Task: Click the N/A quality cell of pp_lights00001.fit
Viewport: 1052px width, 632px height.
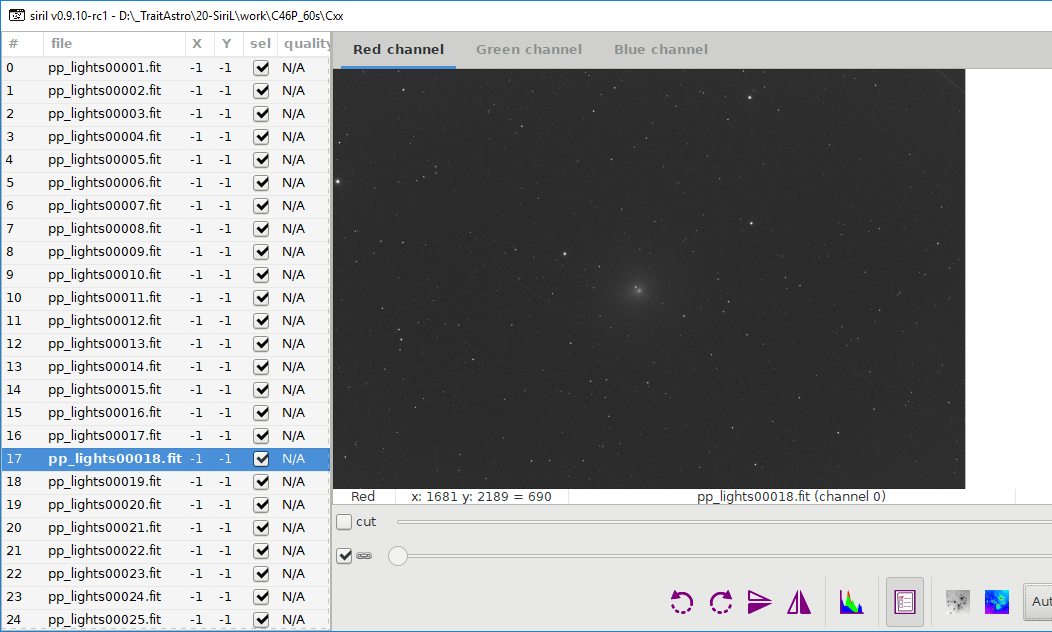Action: [294, 68]
